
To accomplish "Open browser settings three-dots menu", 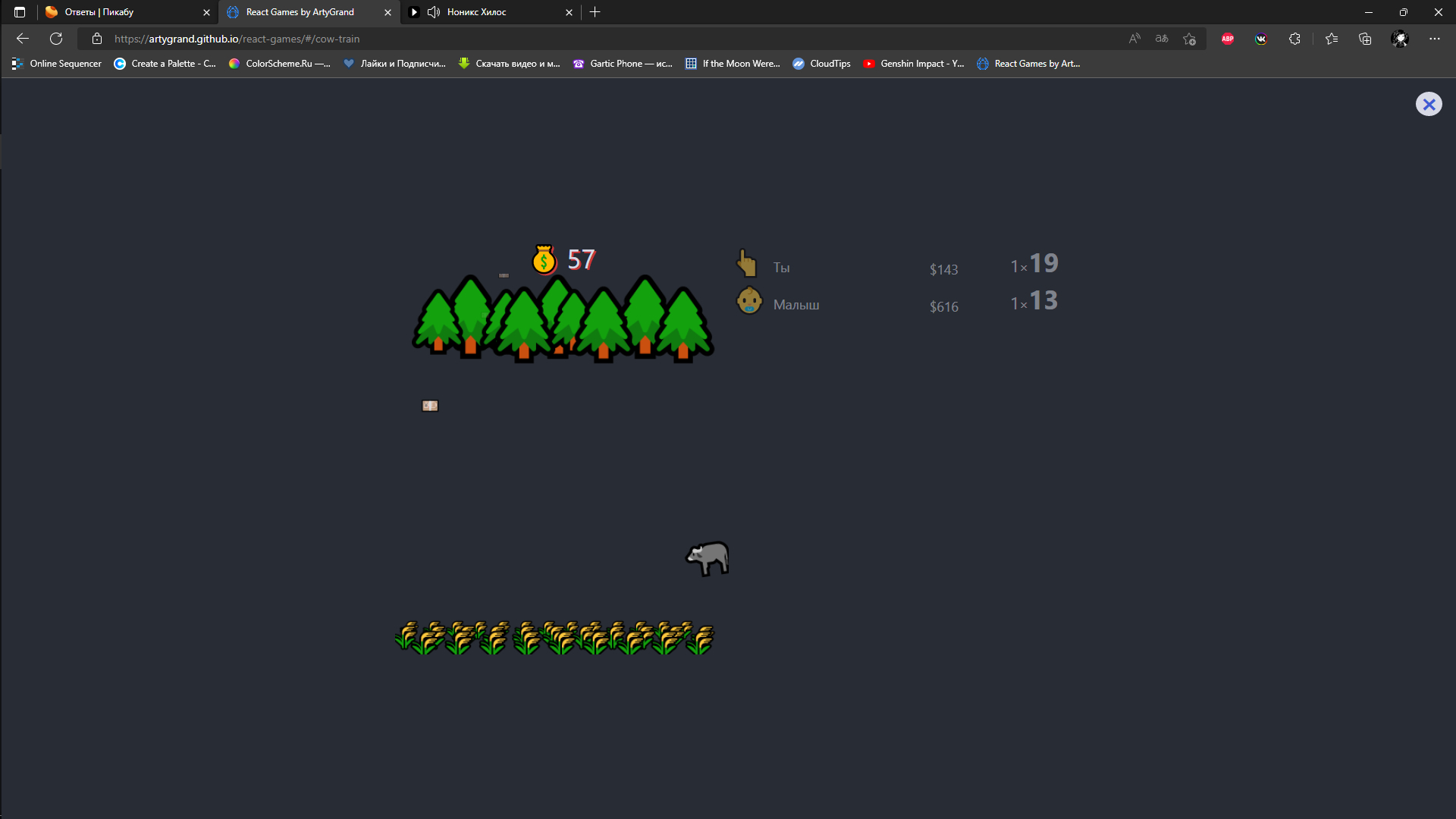I will [x=1434, y=39].
